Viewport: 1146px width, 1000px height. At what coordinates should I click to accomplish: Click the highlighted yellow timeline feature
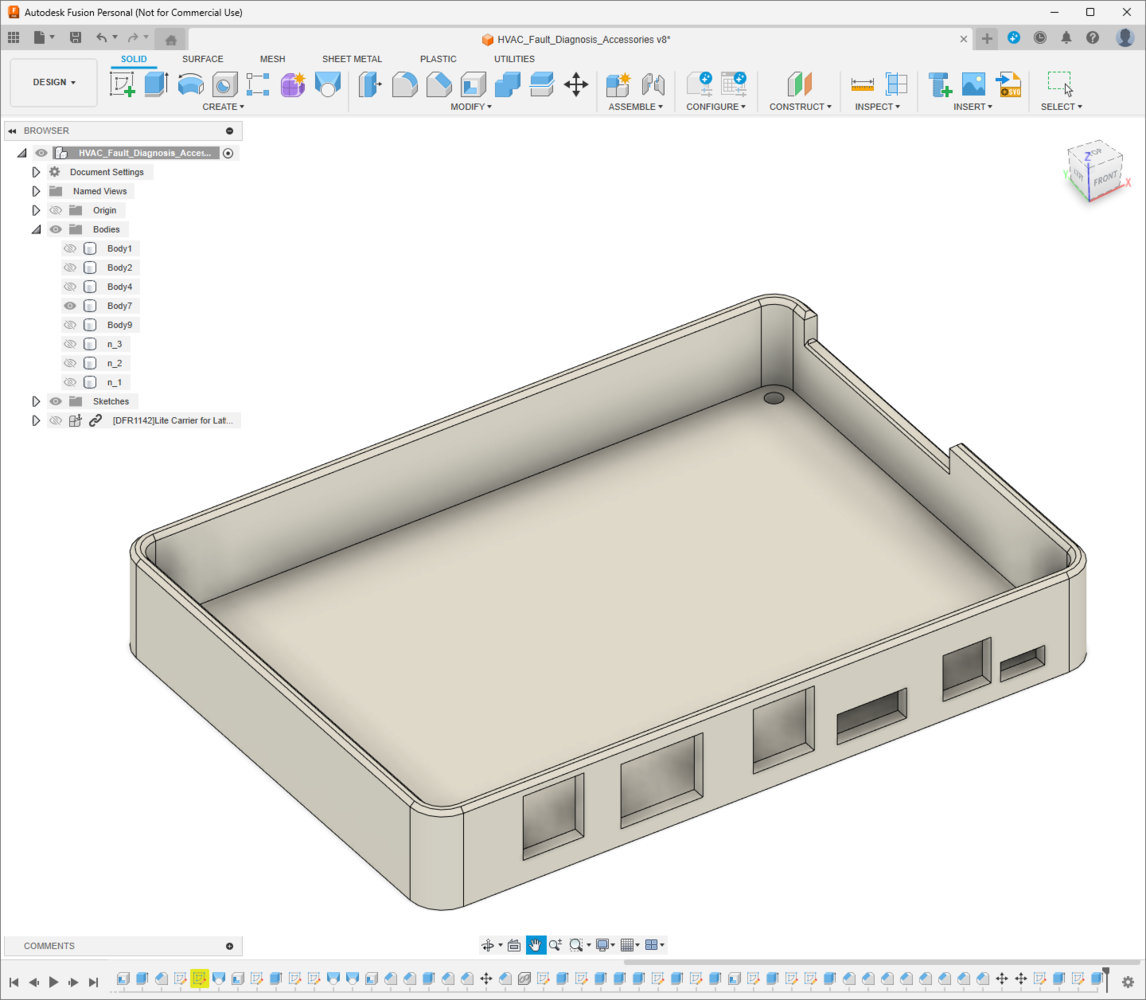coord(200,978)
